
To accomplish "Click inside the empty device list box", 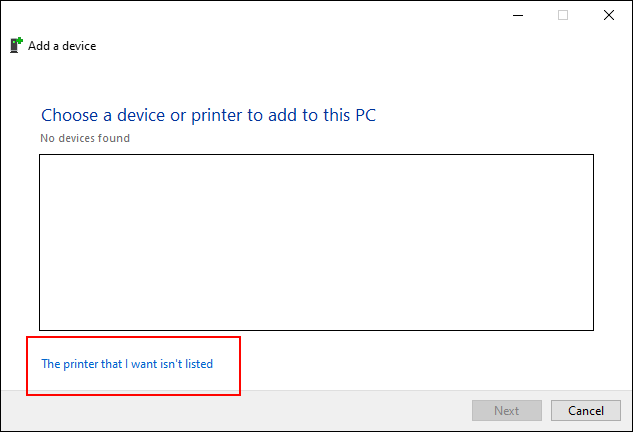I will click(x=316, y=242).
